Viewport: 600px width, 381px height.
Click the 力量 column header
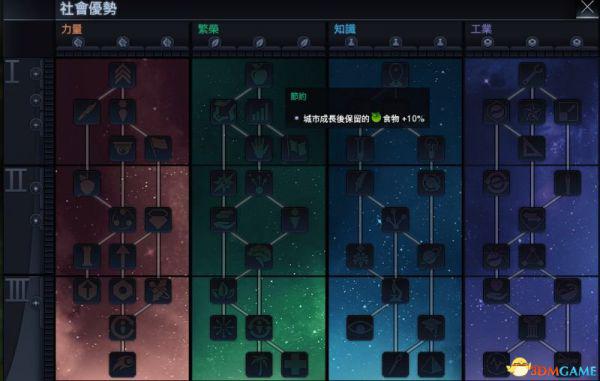tap(72, 29)
